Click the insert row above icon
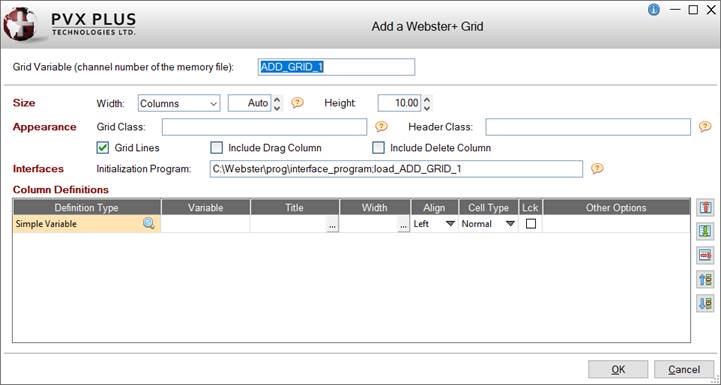 (705, 207)
